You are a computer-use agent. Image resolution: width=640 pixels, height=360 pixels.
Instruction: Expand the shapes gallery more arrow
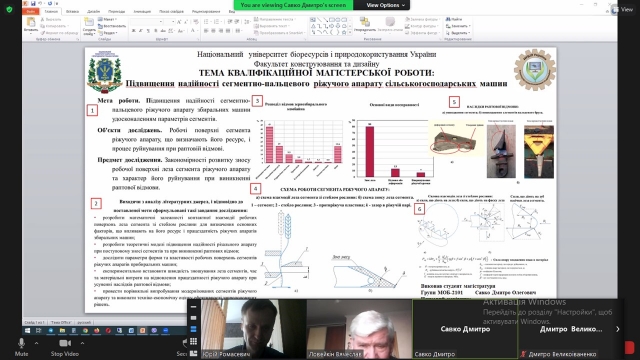(x=349, y=32)
